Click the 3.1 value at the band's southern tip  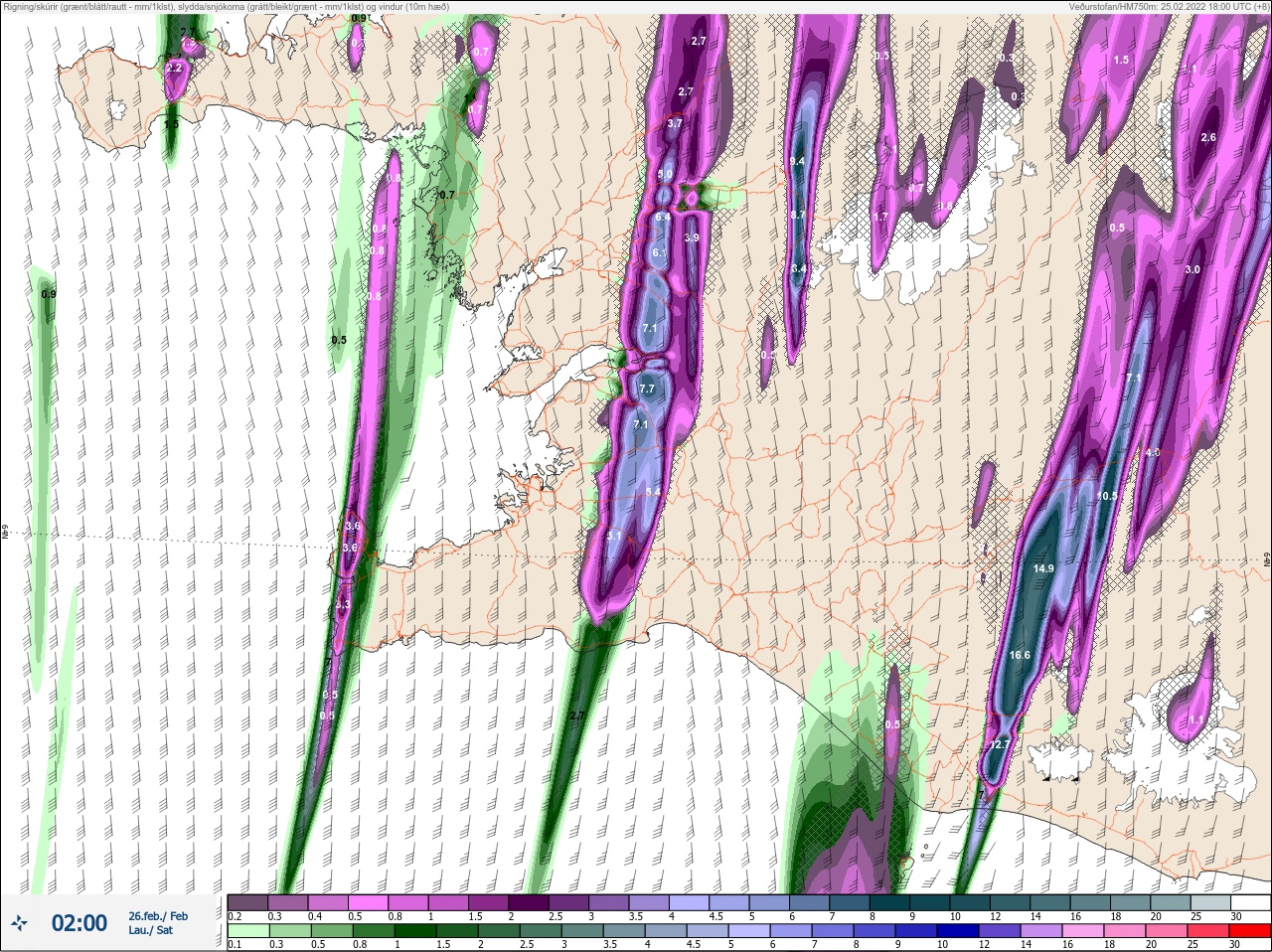tap(614, 537)
